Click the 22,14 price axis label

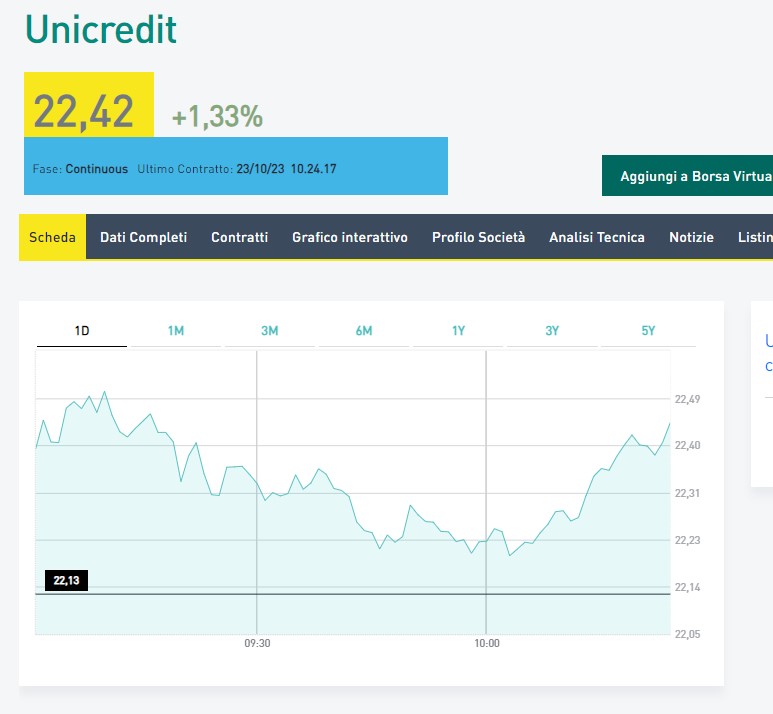coord(687,587)
